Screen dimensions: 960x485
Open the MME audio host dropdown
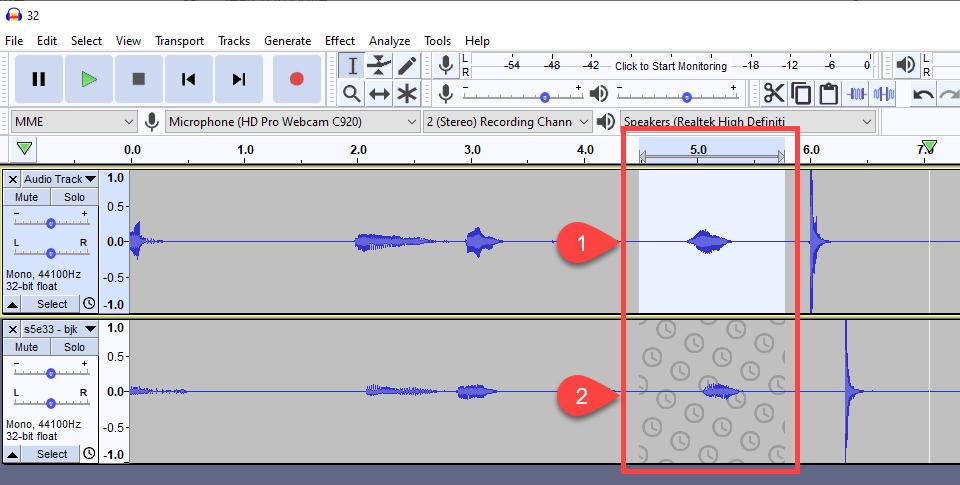click(72, 122)
